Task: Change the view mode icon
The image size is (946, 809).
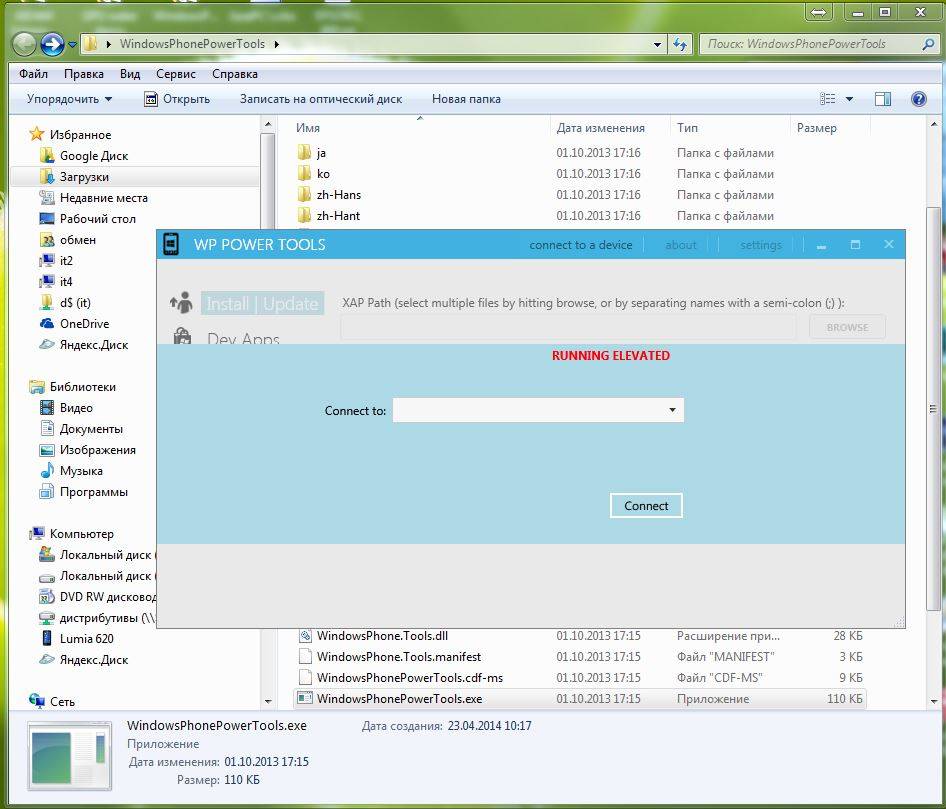Action: click(x=828, y=99)
